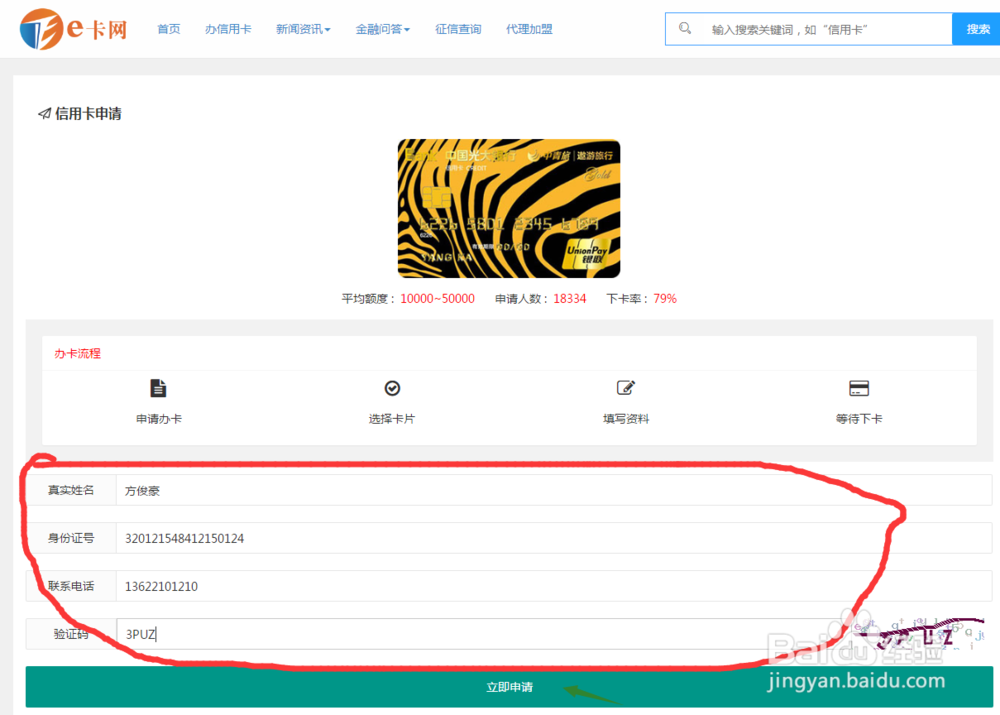Click the search magnifier icon
The image size is (1000, 715).
coord(685,28)
